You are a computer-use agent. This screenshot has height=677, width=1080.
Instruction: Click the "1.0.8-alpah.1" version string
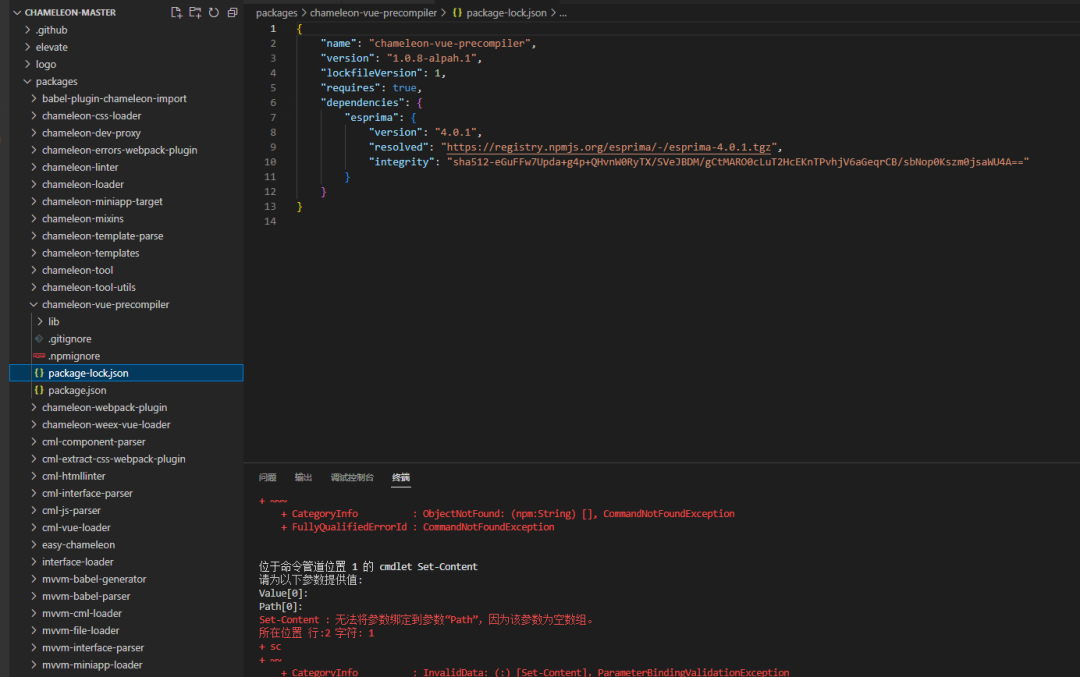[431, 58]
